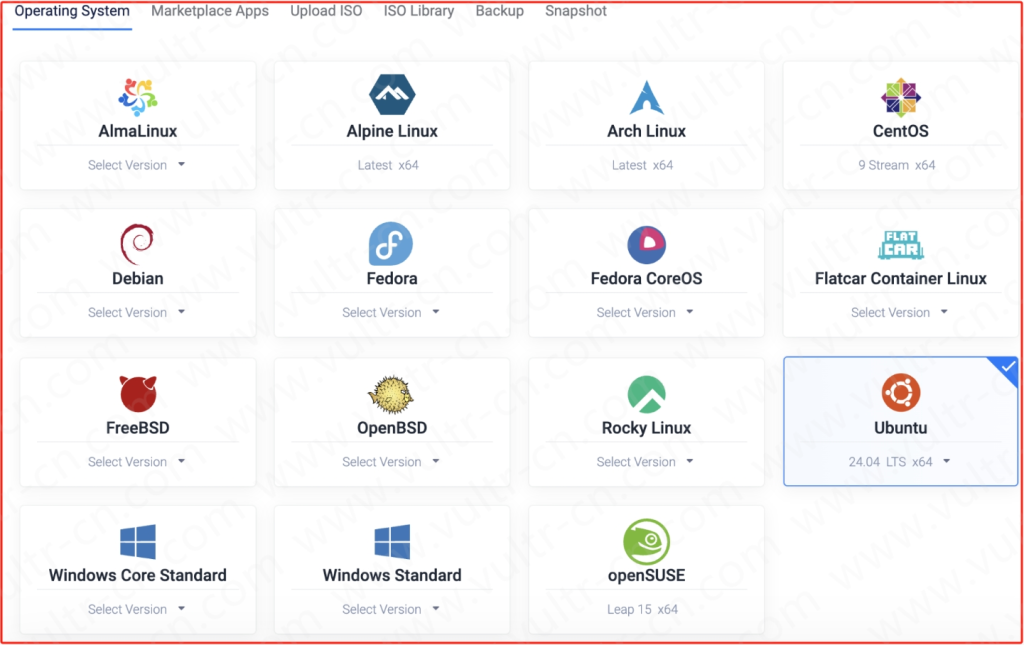Click the Windows Standard name label
Viewport: 1024px width, 645px height.
point(392,576)
